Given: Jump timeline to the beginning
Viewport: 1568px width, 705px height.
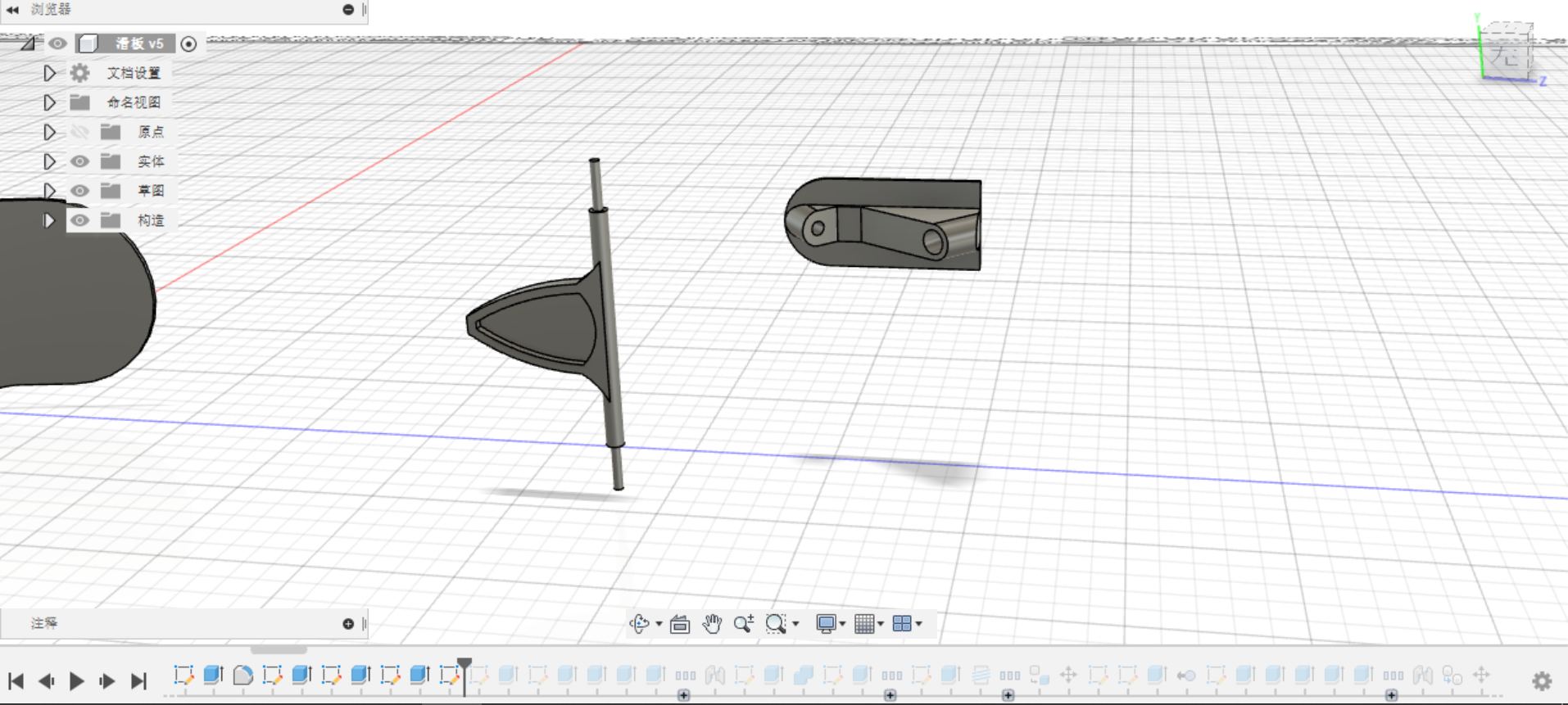Looking at the screenshot, I should tap(16, 680).
